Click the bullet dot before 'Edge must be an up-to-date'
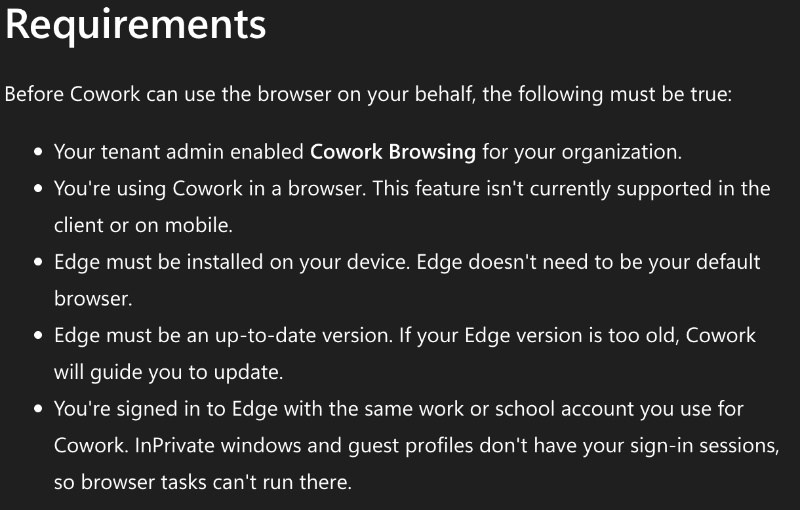The height and width of the screenshot is (510, 800). point(38,335)
